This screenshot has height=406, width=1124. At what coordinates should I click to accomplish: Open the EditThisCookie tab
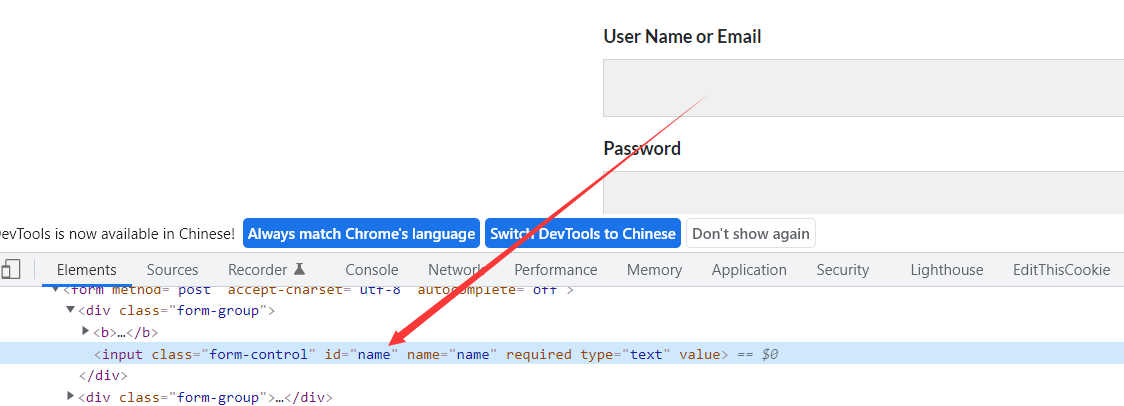1061,270
